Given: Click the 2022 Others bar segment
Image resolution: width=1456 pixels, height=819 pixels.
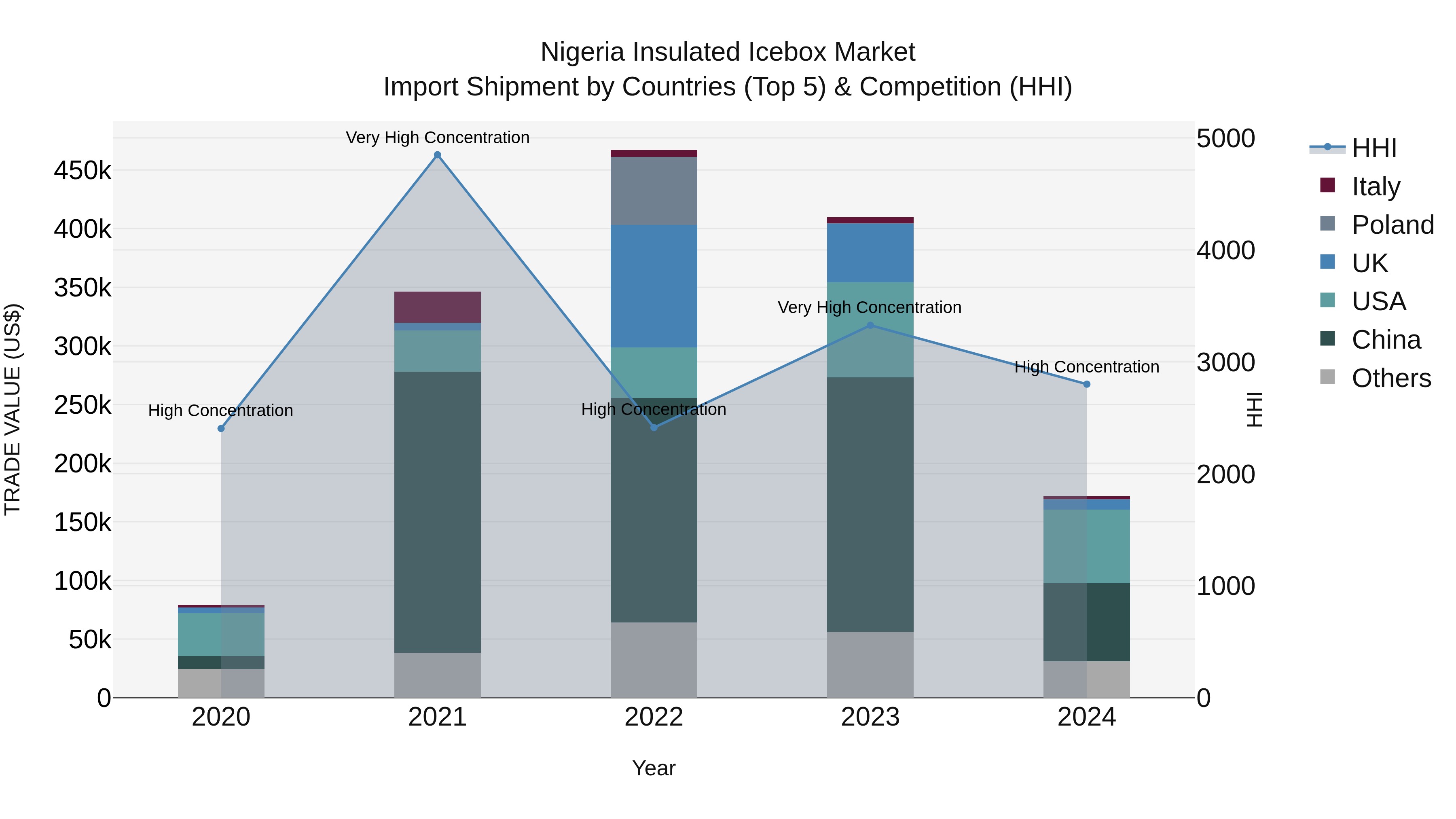Looking at the screenshot, I should [x=654, y=660].
